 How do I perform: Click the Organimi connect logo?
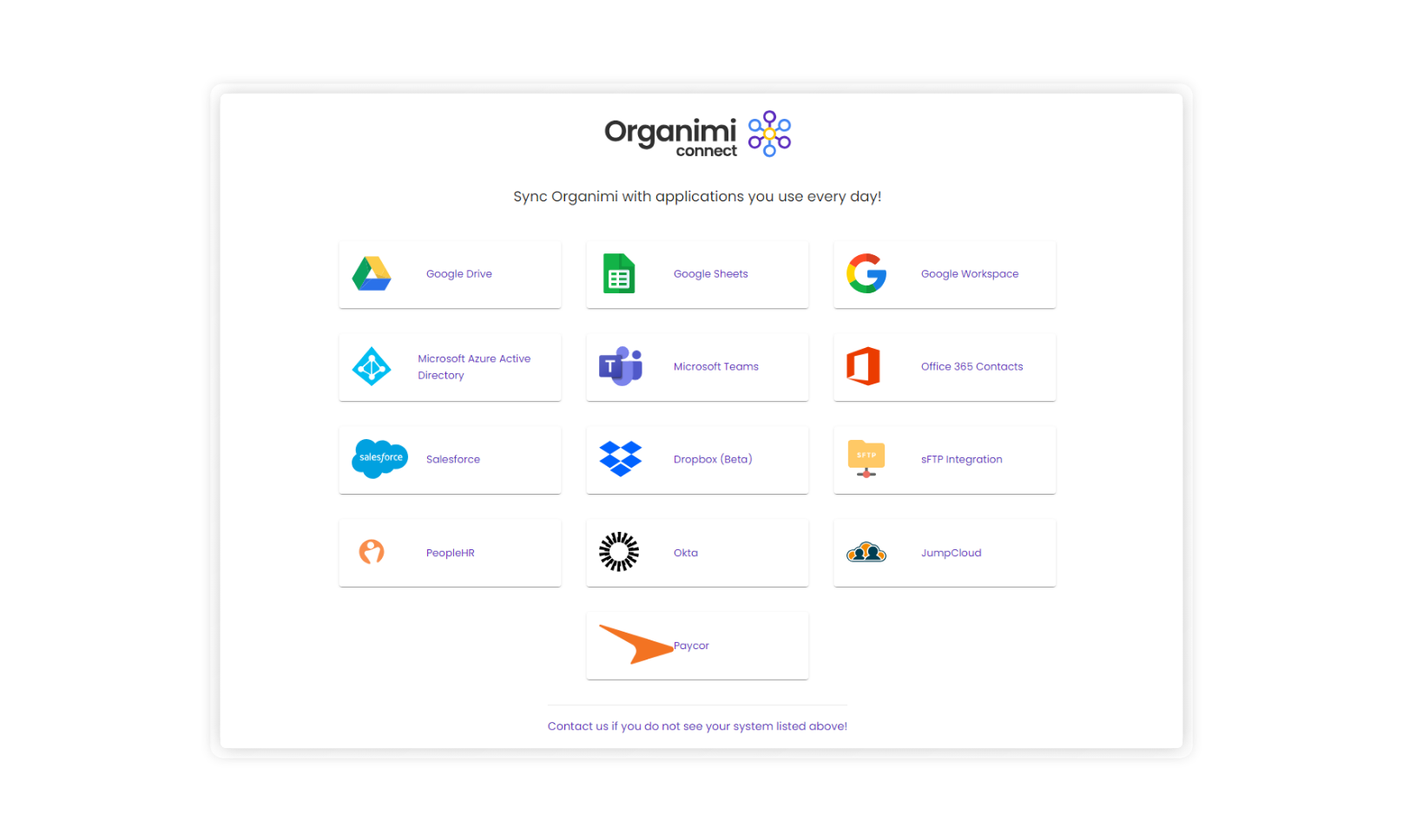(x=697, y=134)
